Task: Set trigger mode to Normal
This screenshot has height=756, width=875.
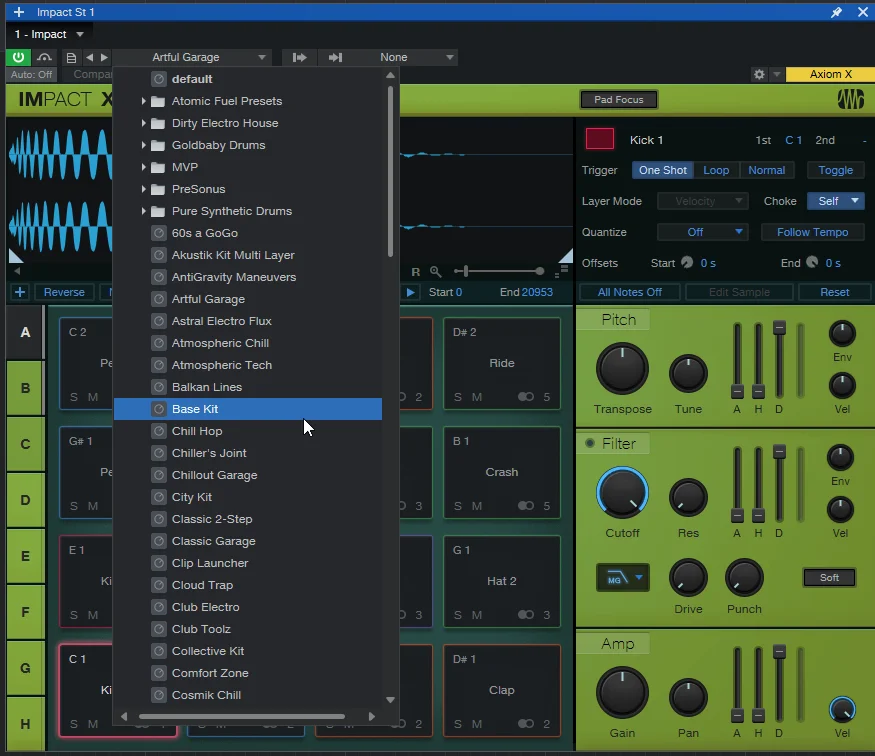Action: (766, 170)
